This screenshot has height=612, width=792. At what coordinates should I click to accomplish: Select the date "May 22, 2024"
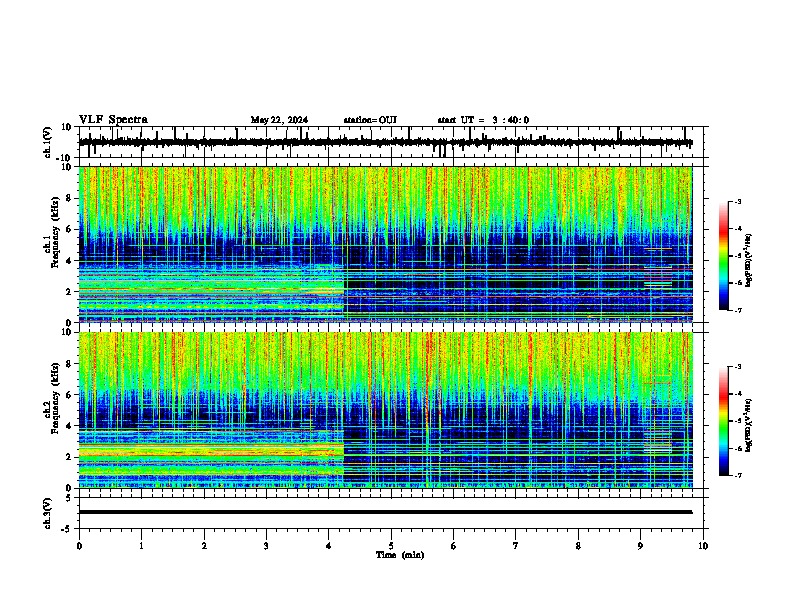[279, 120]
